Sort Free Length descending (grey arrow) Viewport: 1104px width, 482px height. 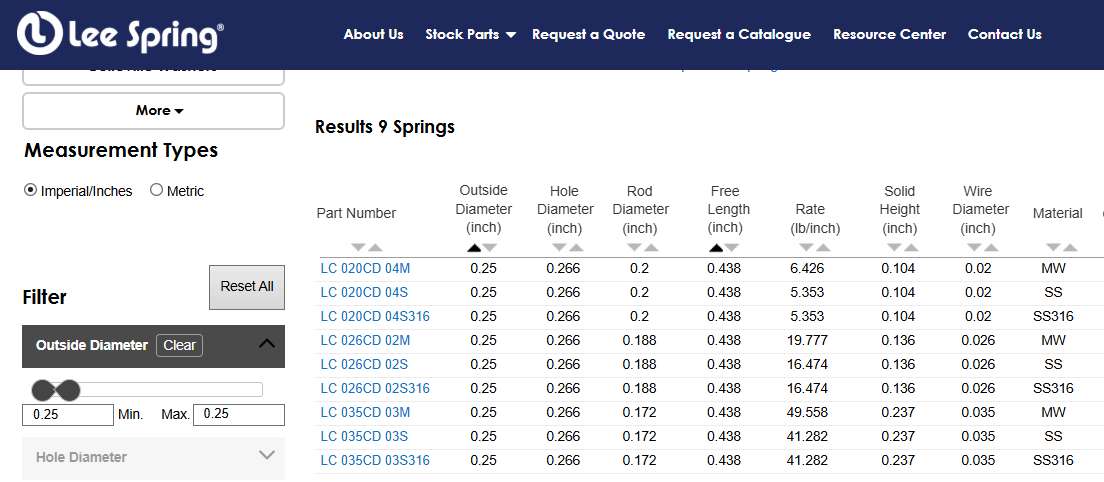pos(732,248)
